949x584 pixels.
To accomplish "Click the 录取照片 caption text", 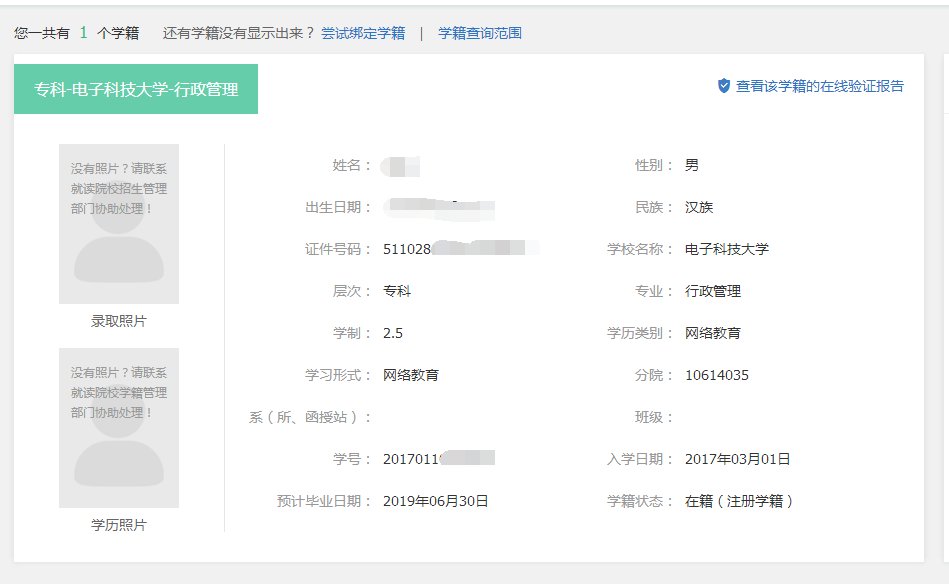I will pyautogui.click(x=119, y=321).
